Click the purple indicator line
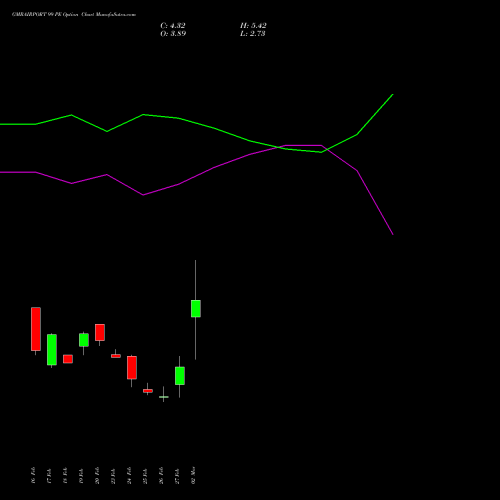This screenshot has width=500, height=500. click(x=213, y=168)
